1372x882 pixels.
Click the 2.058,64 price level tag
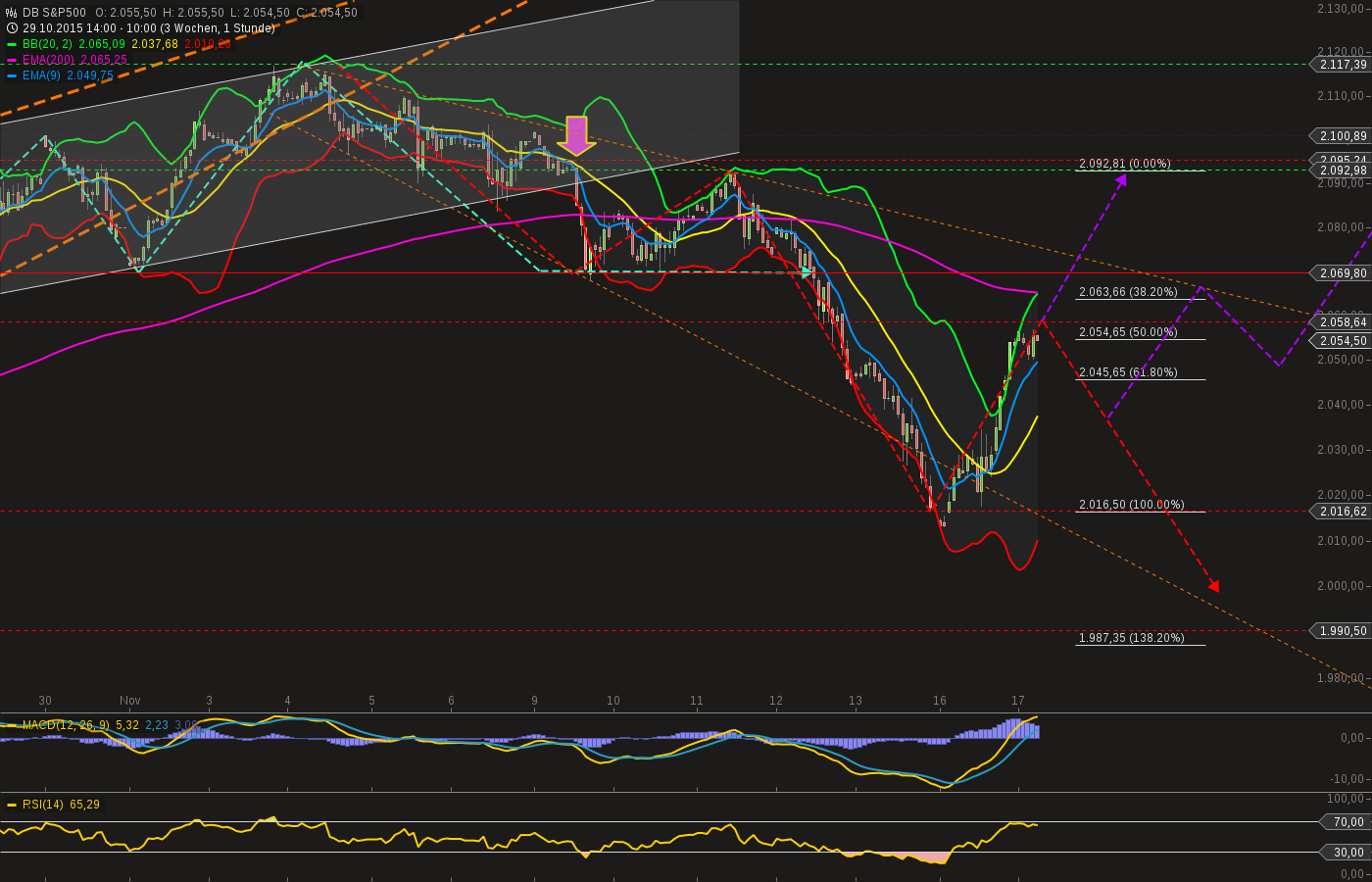[x=1340, y=321]
